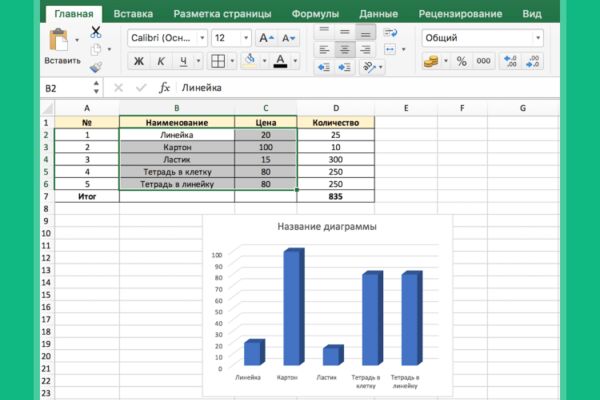Click the Cut scissors icon

click(96, 32)
